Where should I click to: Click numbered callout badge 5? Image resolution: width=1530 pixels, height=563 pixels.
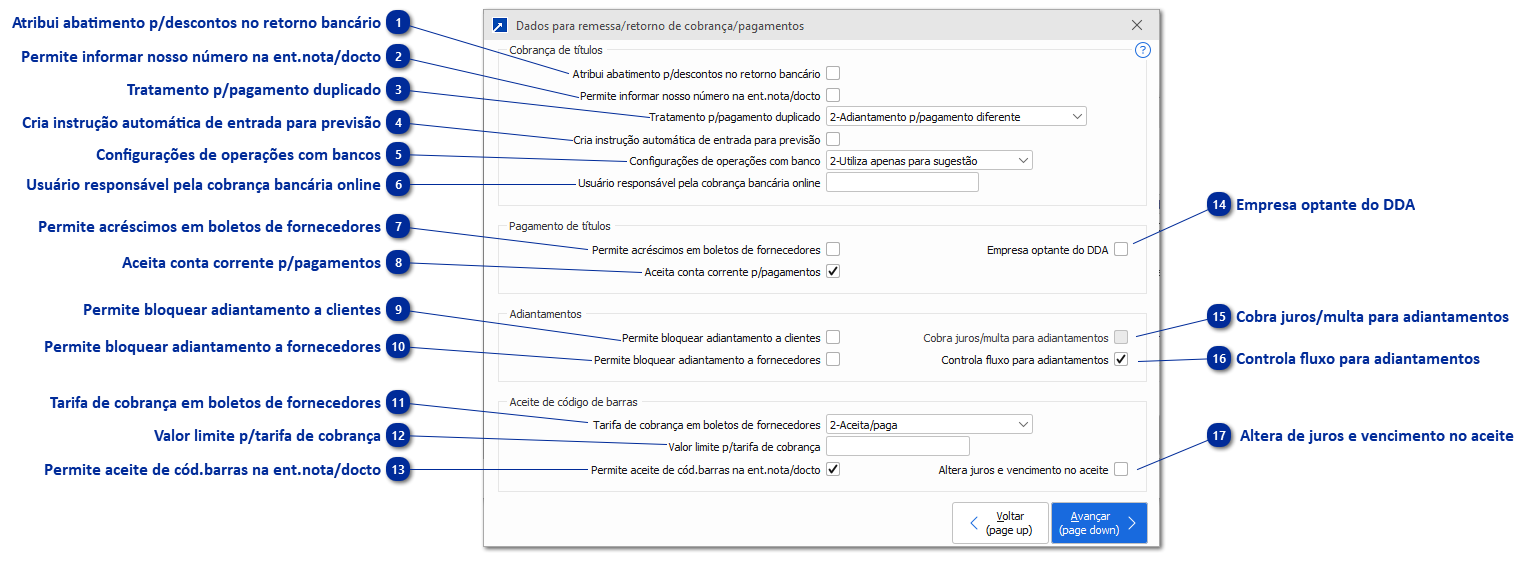click(x=398, y=155)
